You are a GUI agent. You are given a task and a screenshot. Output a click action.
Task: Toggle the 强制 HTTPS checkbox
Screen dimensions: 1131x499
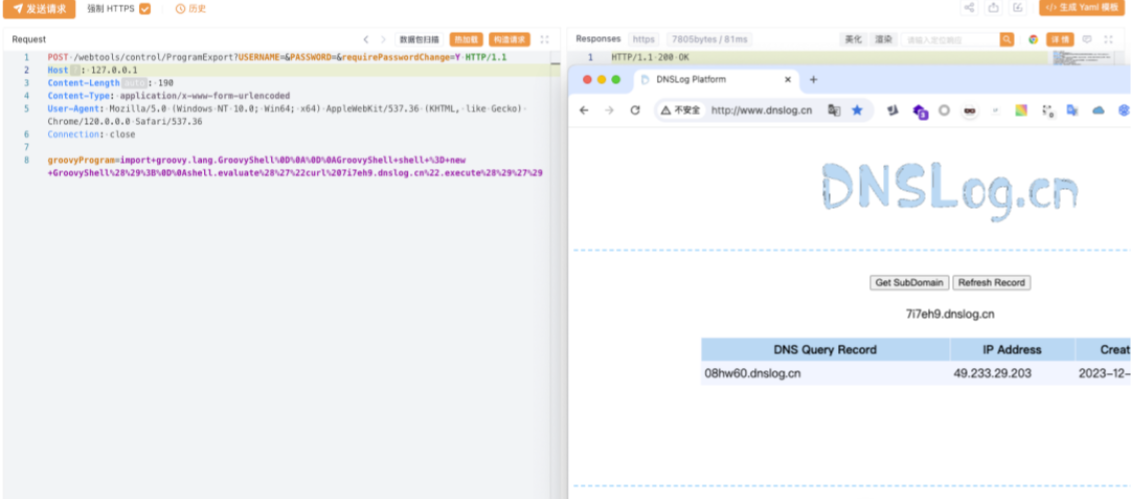pyautogui.click(x=145, y=9)
